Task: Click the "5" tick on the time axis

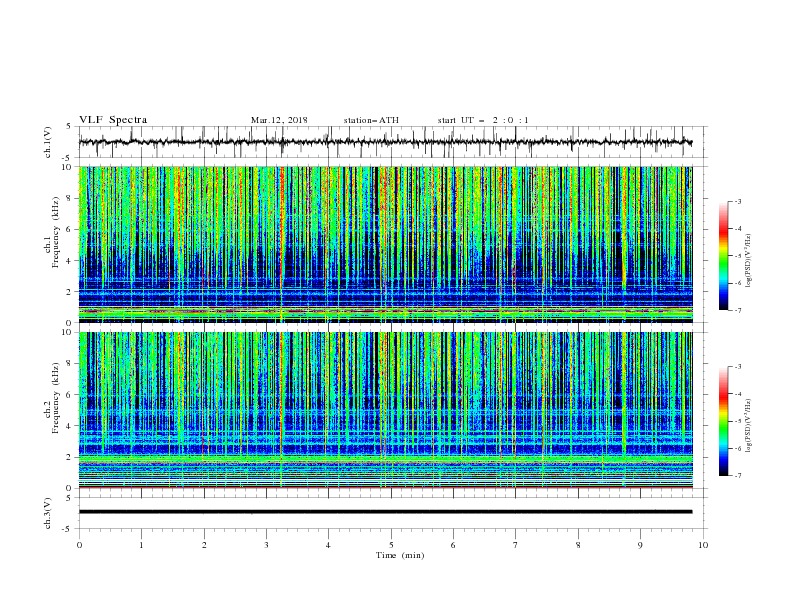Action: coord(391,545)
